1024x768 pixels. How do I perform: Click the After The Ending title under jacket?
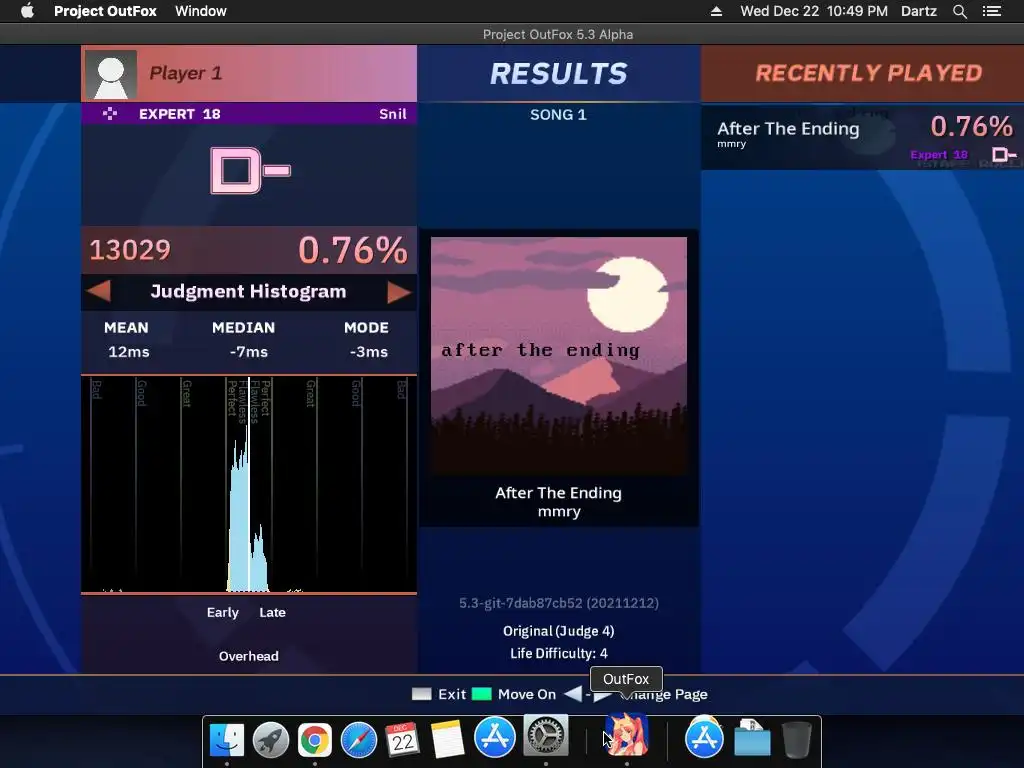click(x=558, y=493)
